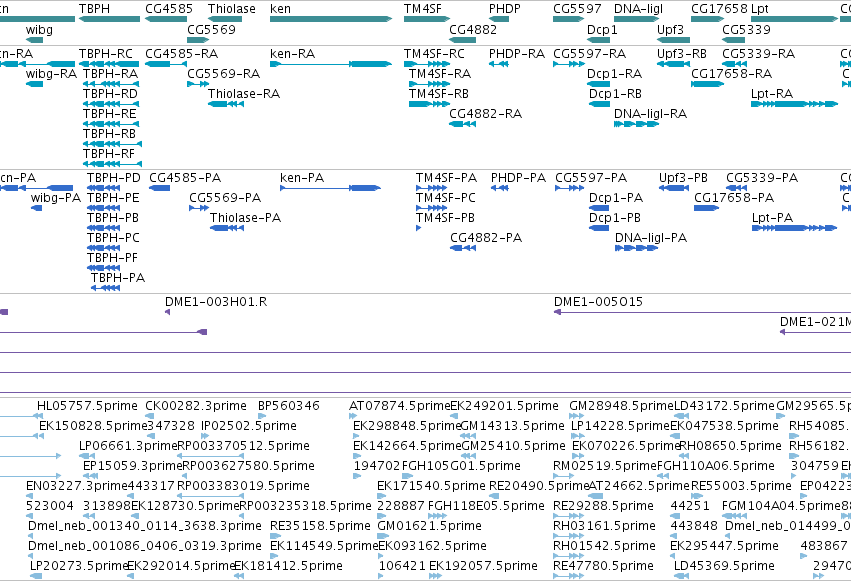This screenshot has width=851, height=581.
Task: Click the TM4SF-PB protein label
Action: tap(446, 218)
